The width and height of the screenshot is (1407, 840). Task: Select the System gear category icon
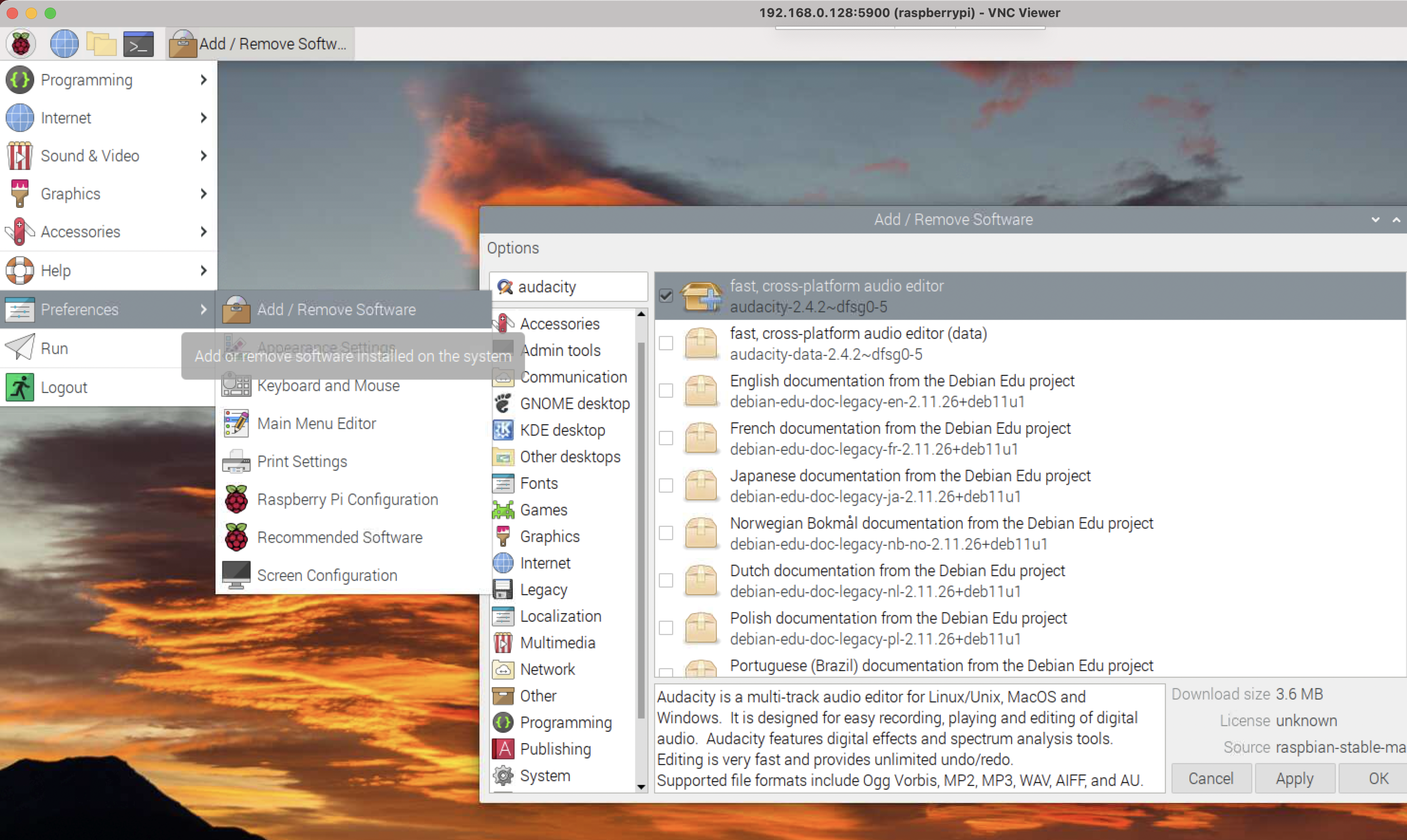tap(503, 776)
